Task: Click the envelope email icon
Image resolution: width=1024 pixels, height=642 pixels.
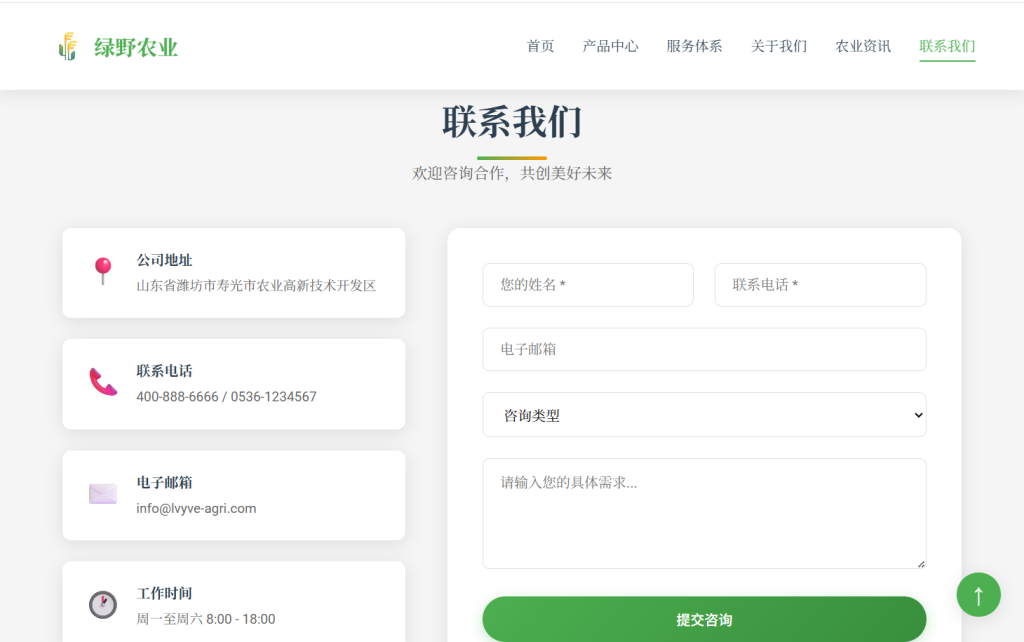Action: pos(103,494)
